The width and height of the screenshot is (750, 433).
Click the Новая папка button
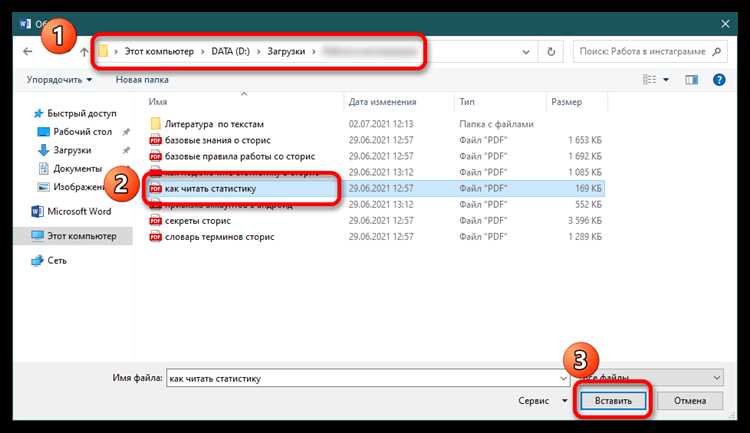[x=142, y=80]
